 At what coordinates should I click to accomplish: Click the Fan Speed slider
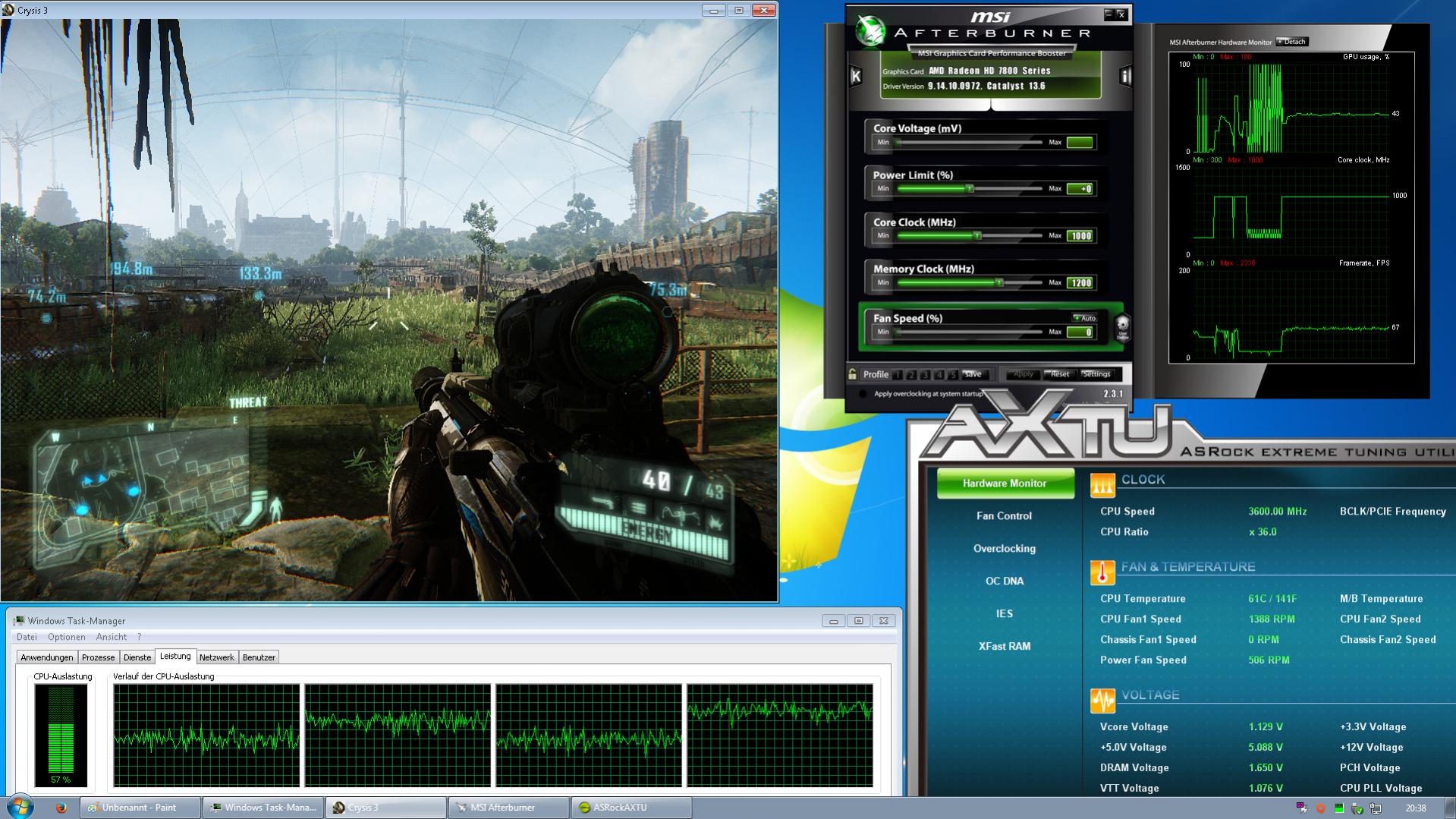click(969, 332)
